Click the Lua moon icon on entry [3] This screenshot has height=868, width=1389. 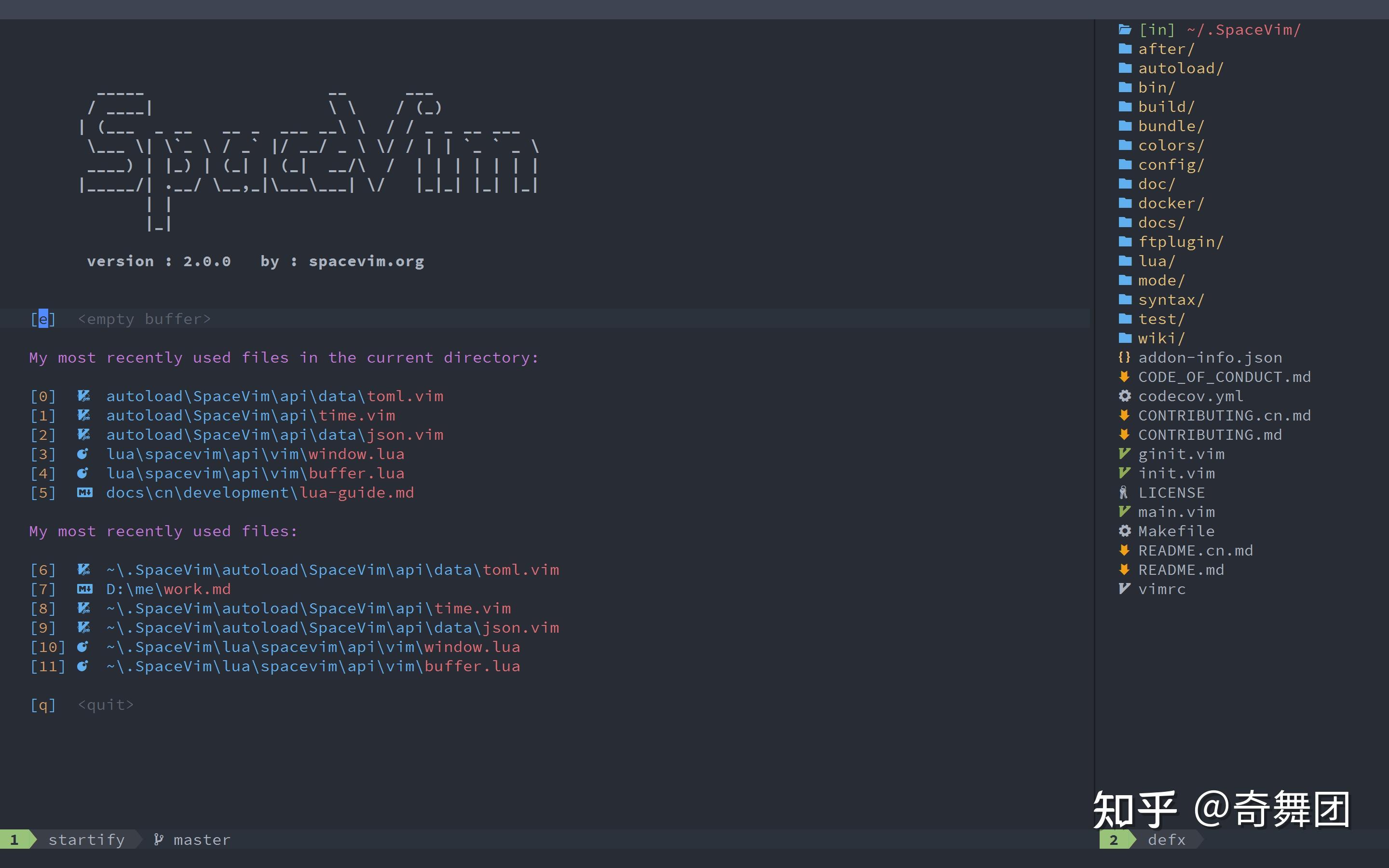coord(82,454)
